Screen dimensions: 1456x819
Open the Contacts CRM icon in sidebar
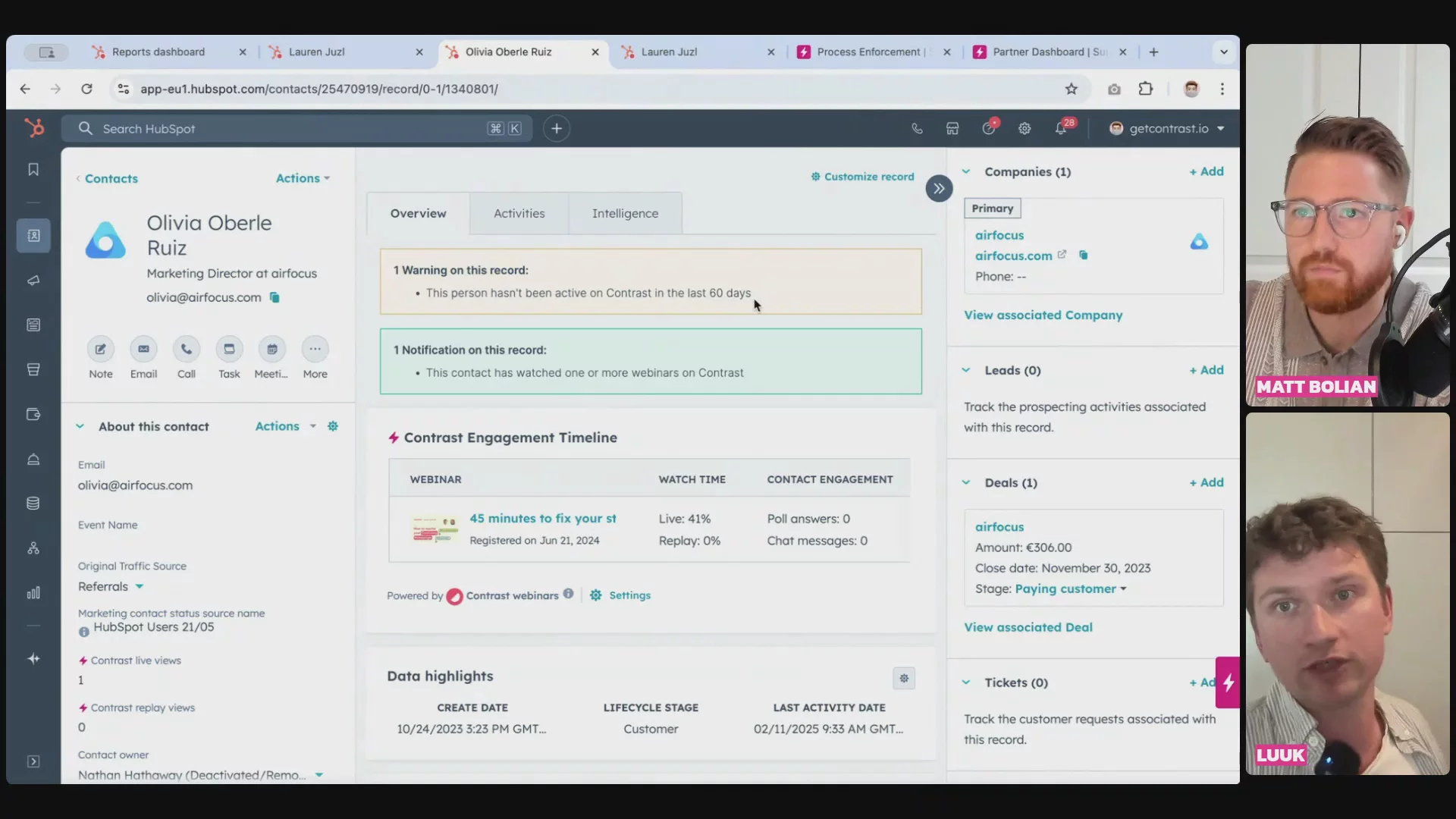[x=33, y=236]
